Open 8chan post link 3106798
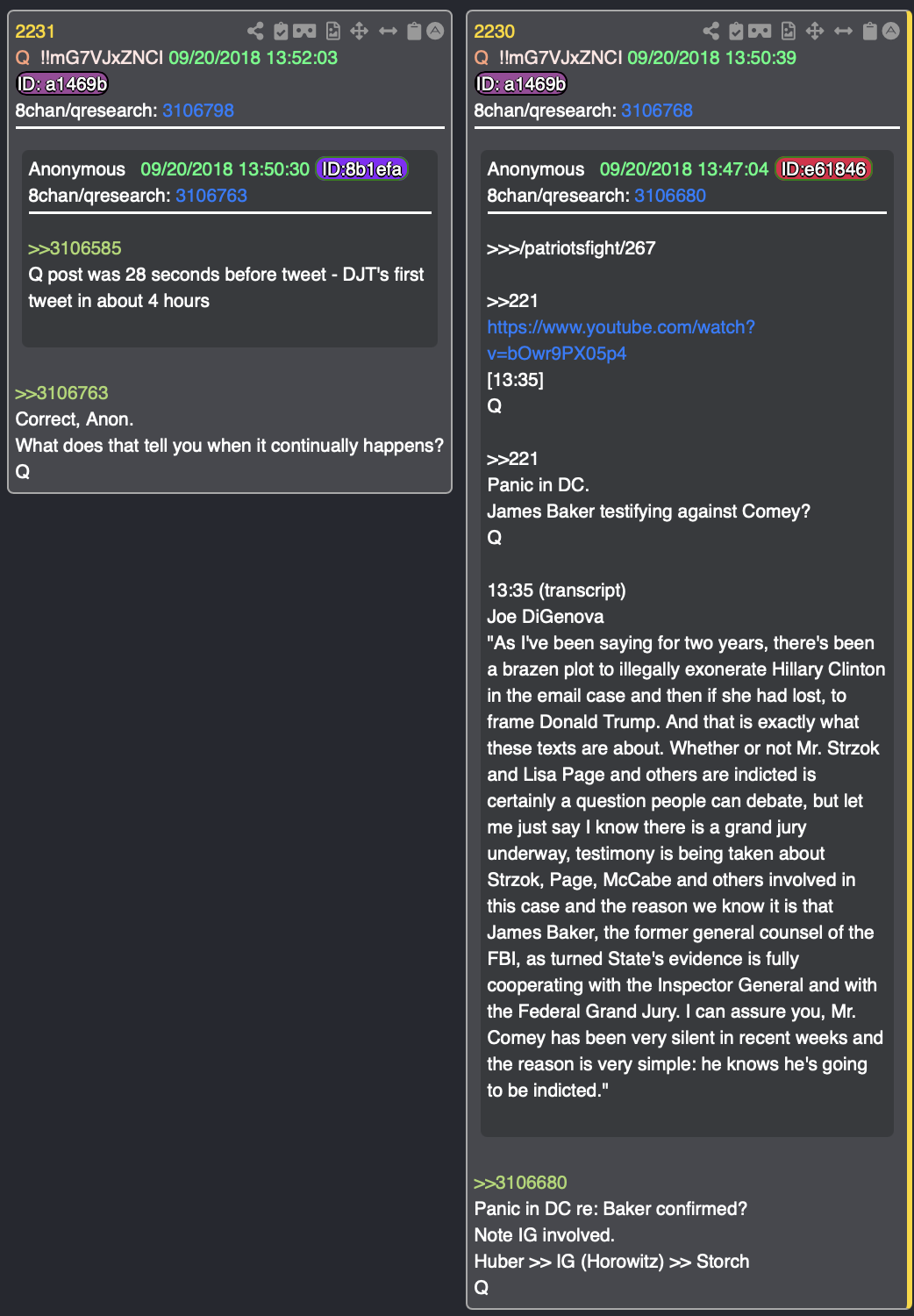 198,111
